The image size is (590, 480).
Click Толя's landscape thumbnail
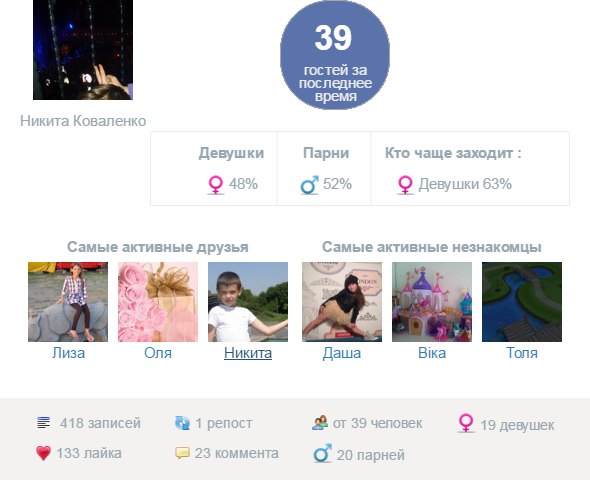[x=522, y=302]
